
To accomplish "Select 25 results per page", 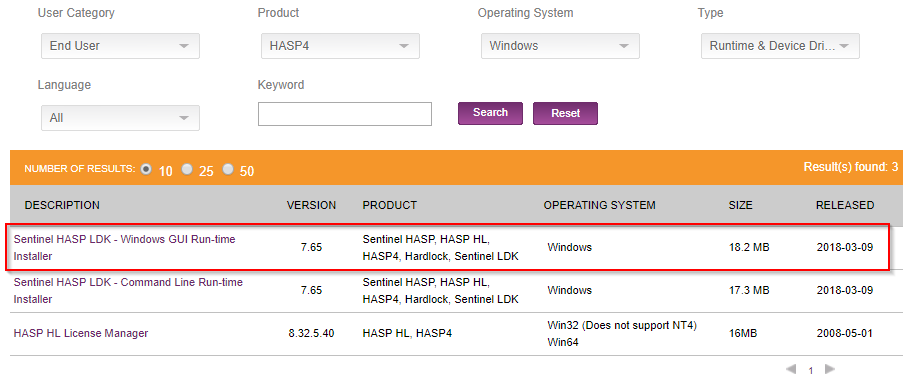I will (187, 169).
